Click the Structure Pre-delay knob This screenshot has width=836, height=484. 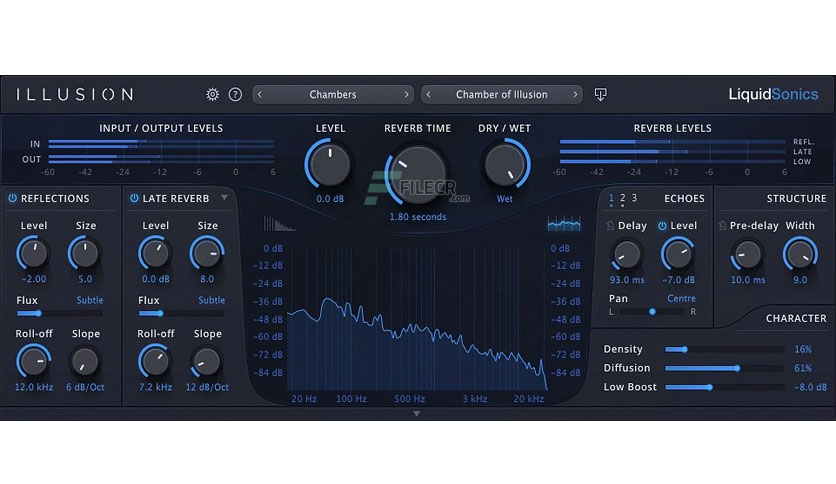click(747, 254)
